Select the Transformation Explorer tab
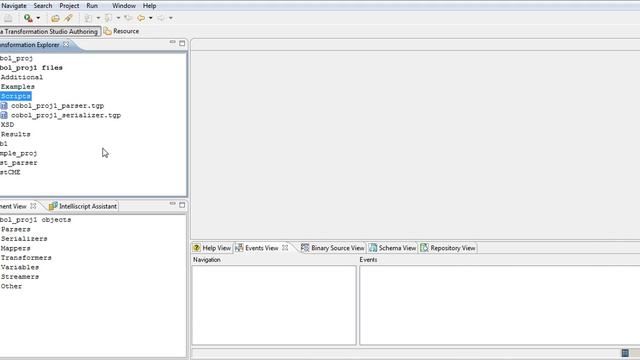Image resolution: width=640 pixels, height=360 pixels. (x=30, y=45)
